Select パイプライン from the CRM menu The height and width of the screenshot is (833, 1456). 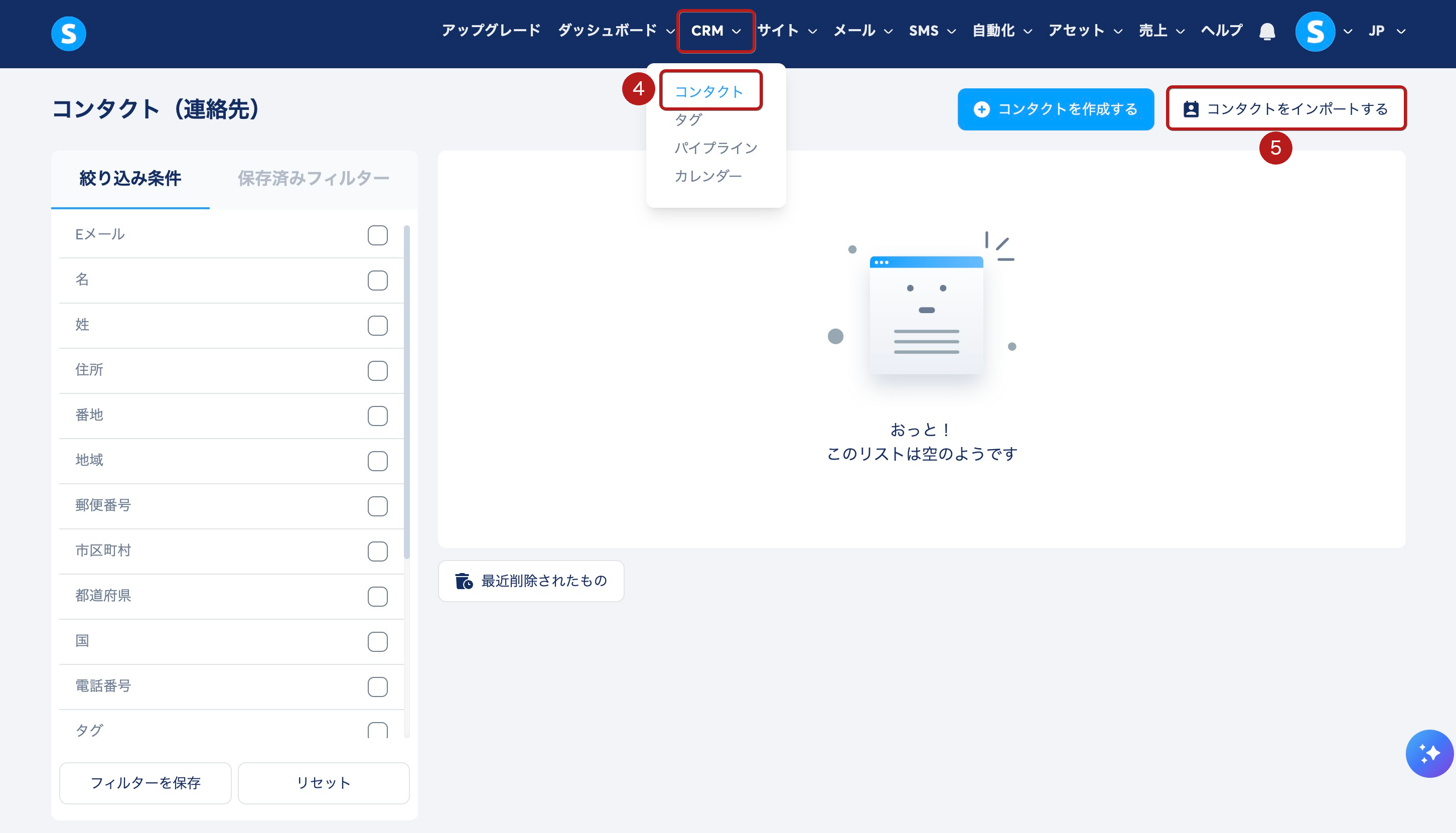715,148
